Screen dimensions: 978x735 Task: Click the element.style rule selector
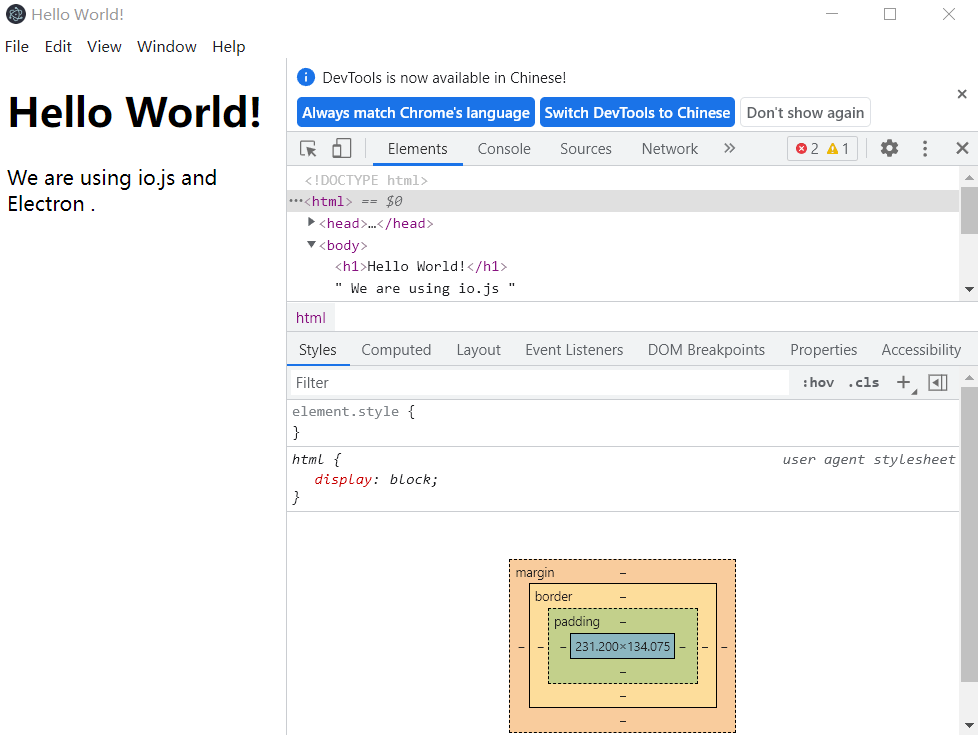click(345, 411)
